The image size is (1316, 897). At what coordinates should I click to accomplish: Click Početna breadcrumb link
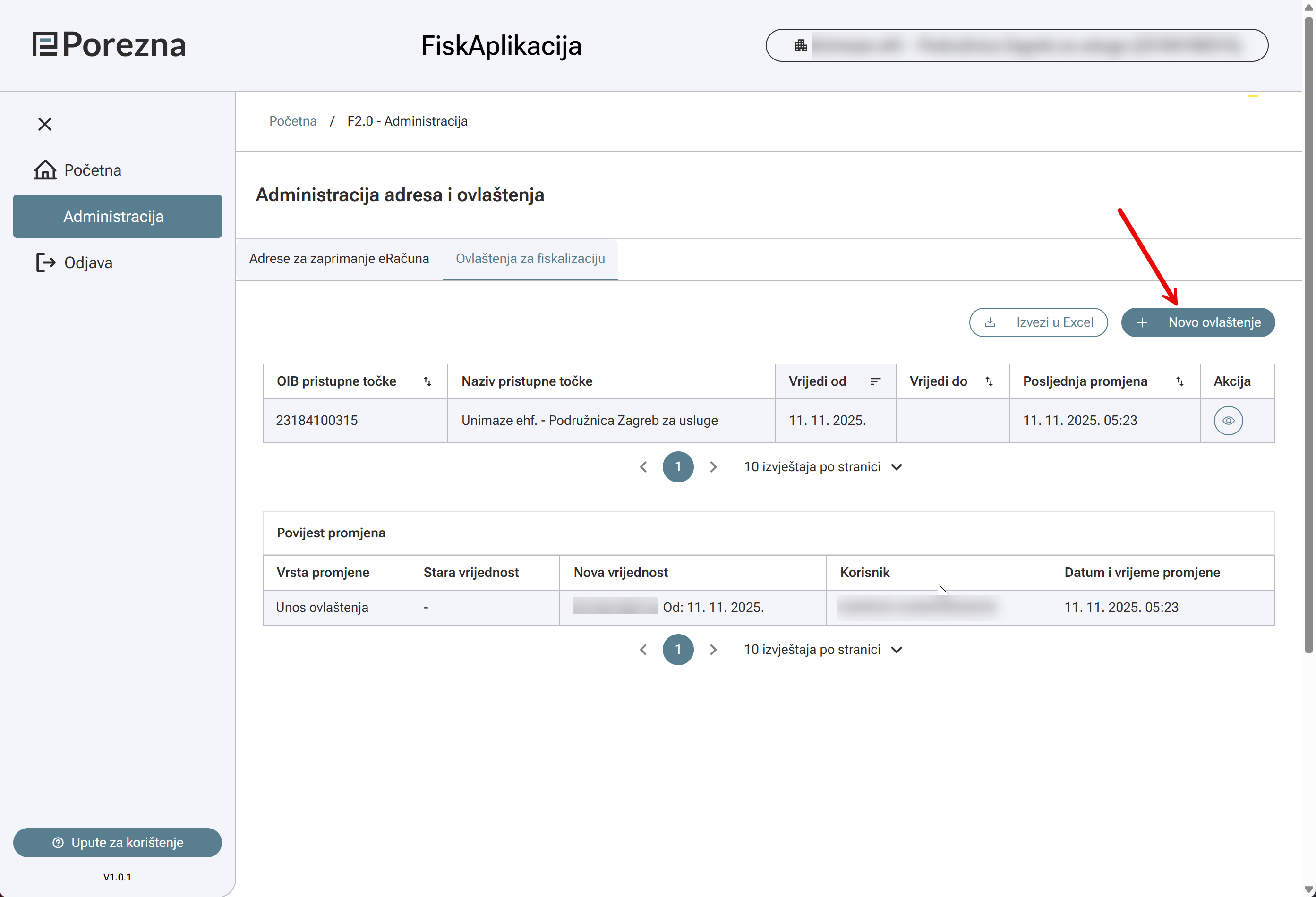pos(293,121)
